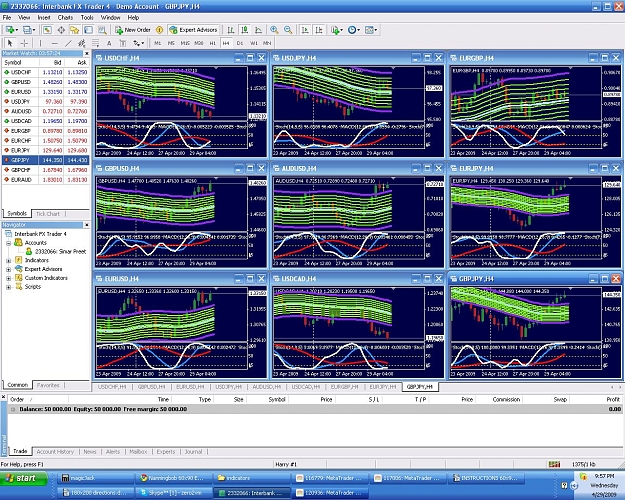The height and width of the screenshot is (500, 625).
Task: Select the Vertical Line drawing tool
Action: click(x=40, y=43)
